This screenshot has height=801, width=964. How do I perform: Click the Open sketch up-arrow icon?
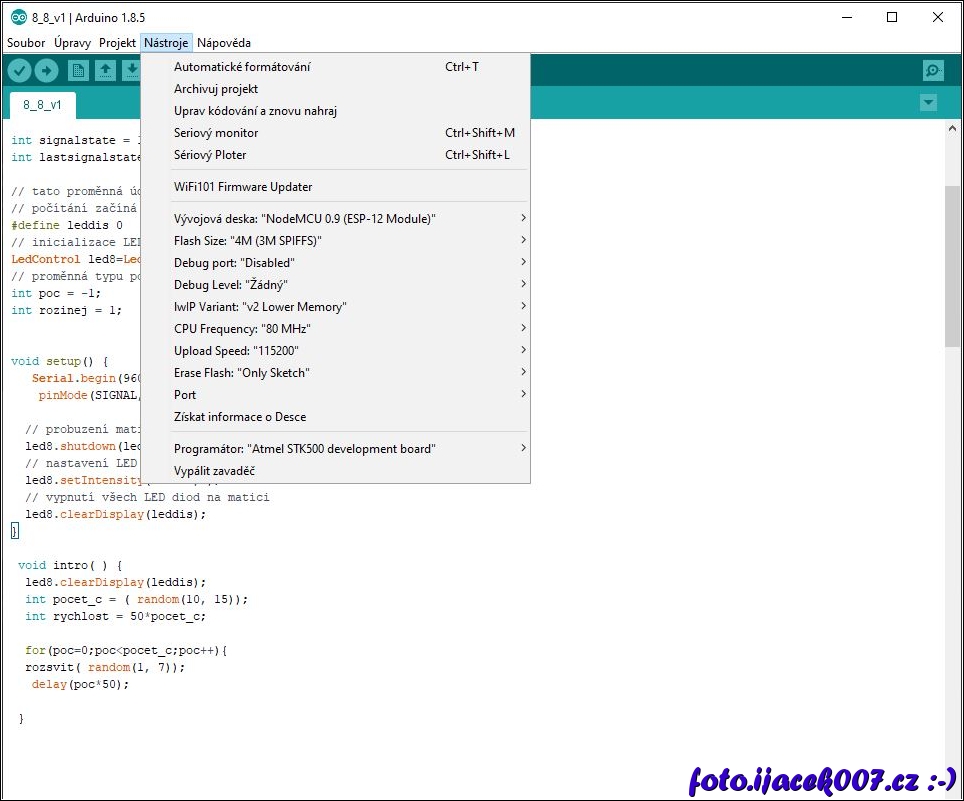pos(105,70)
